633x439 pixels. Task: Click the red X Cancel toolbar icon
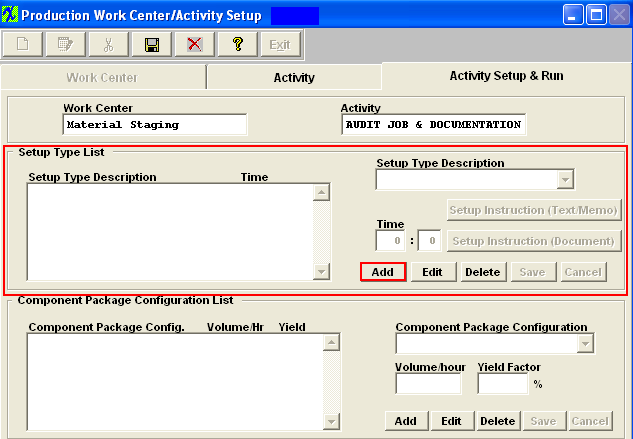tap(195, 44)
